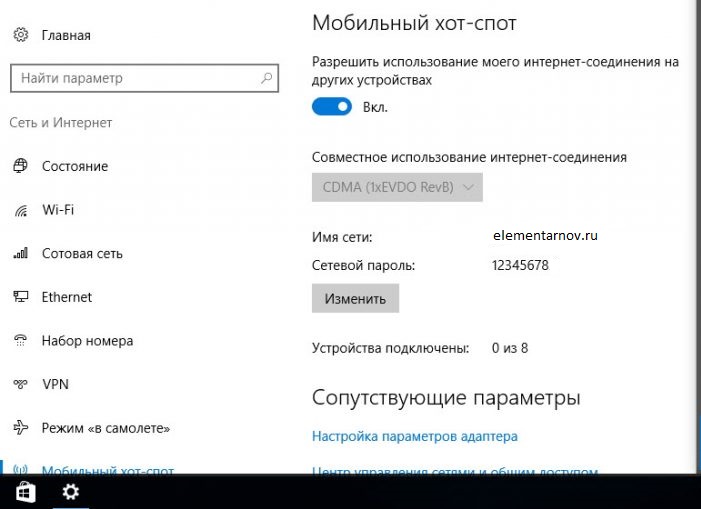Click the Сотовая сеть signal bars icon
Image resolution: width=701 pixels, height=509 pixels.
click(21, 254)
